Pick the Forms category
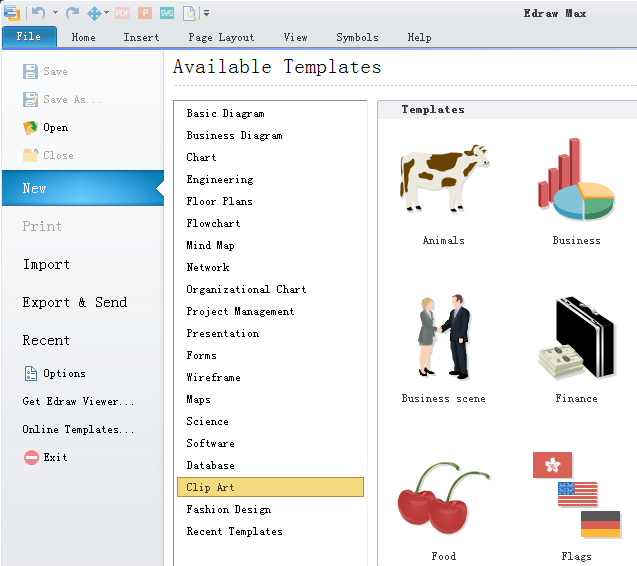 coord(201,355)
